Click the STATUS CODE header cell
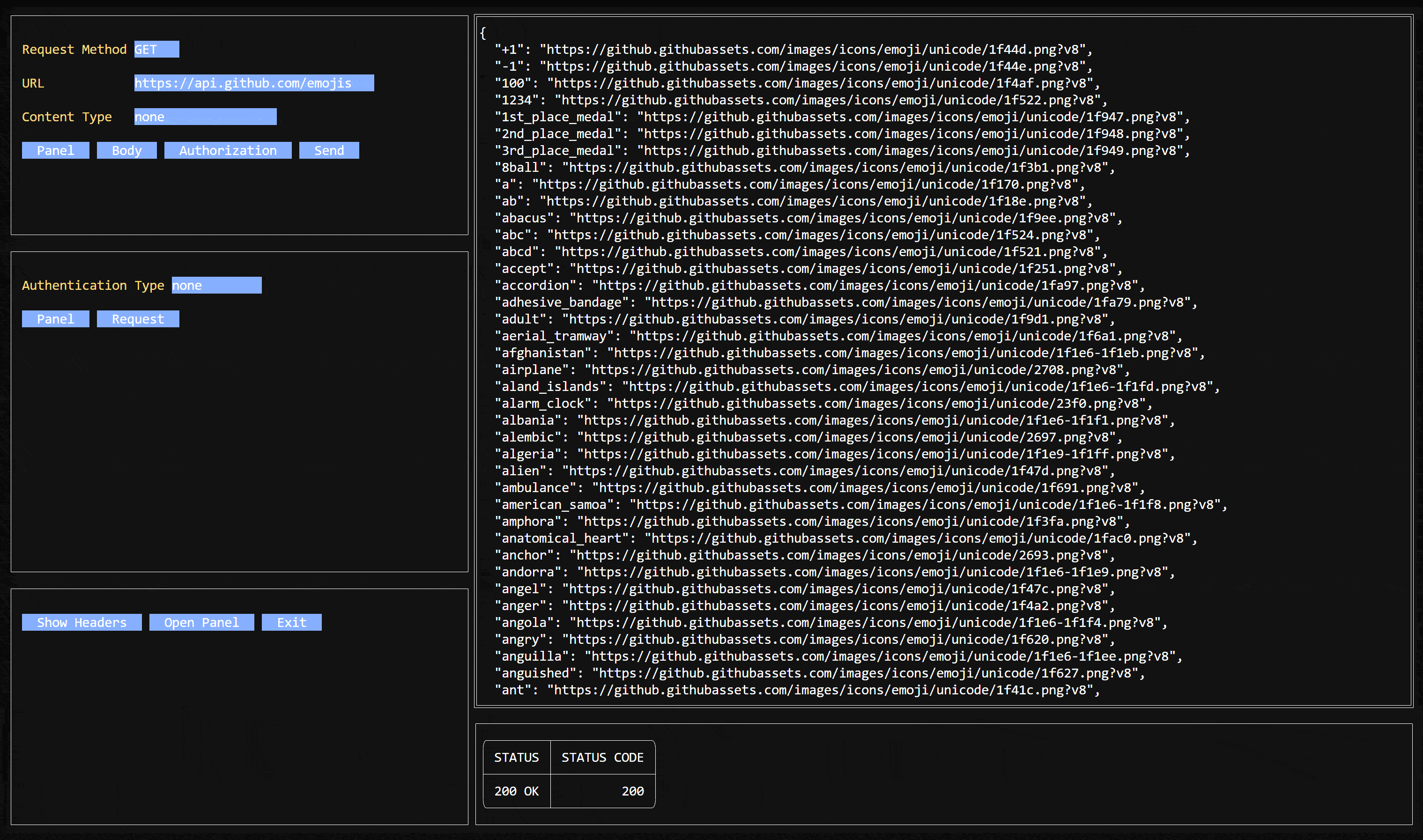The width and height of the screenshot is (1423, 840). (x=602, y=757)
